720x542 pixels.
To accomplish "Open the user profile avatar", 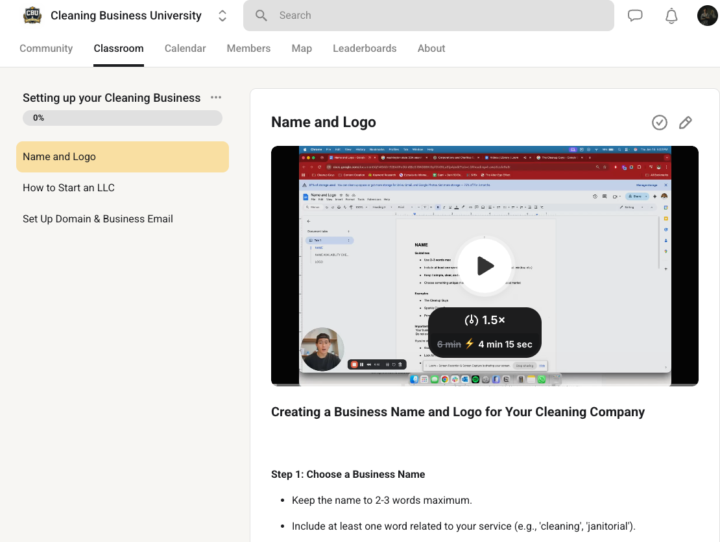I will click(707, 16).
